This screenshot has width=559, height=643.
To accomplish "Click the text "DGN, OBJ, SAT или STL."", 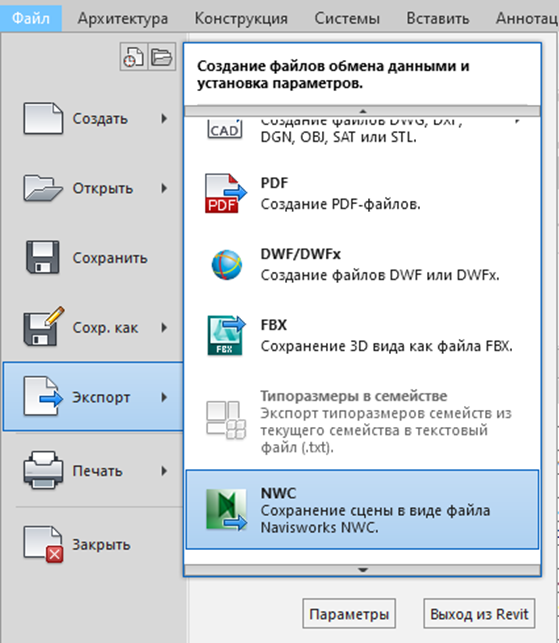I will coord(338,137).
